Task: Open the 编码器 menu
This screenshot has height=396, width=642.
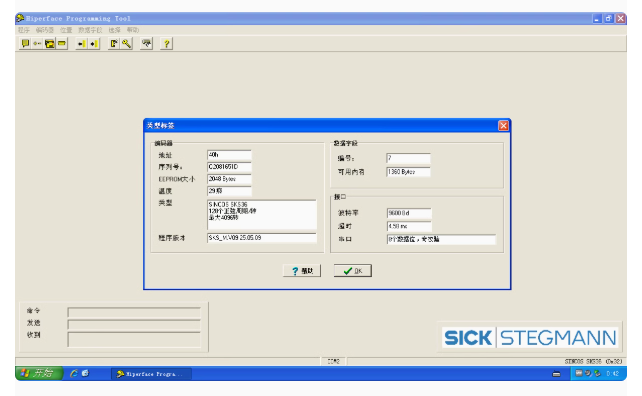Action: 45,30
